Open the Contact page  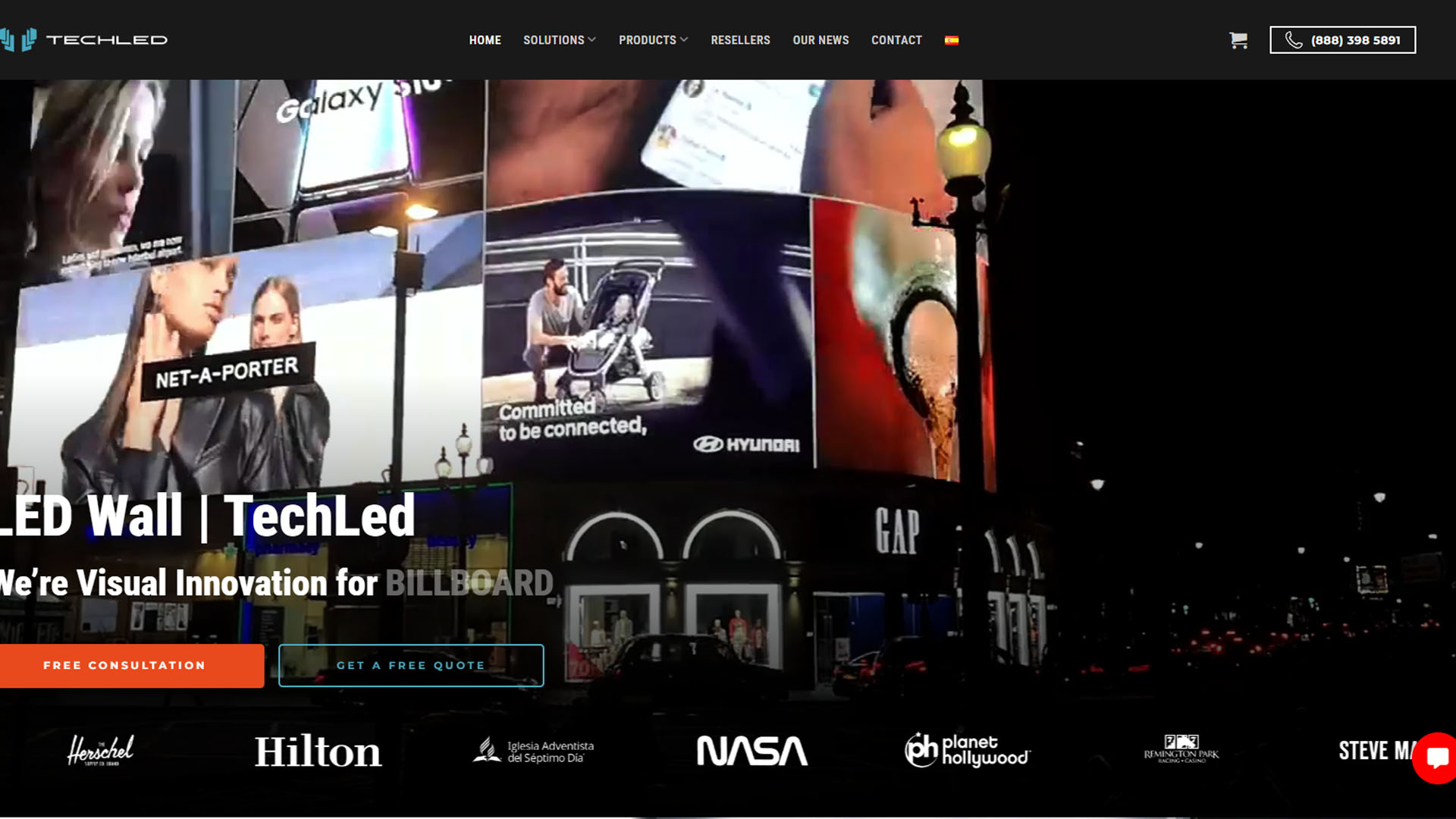tap(896, 40)
